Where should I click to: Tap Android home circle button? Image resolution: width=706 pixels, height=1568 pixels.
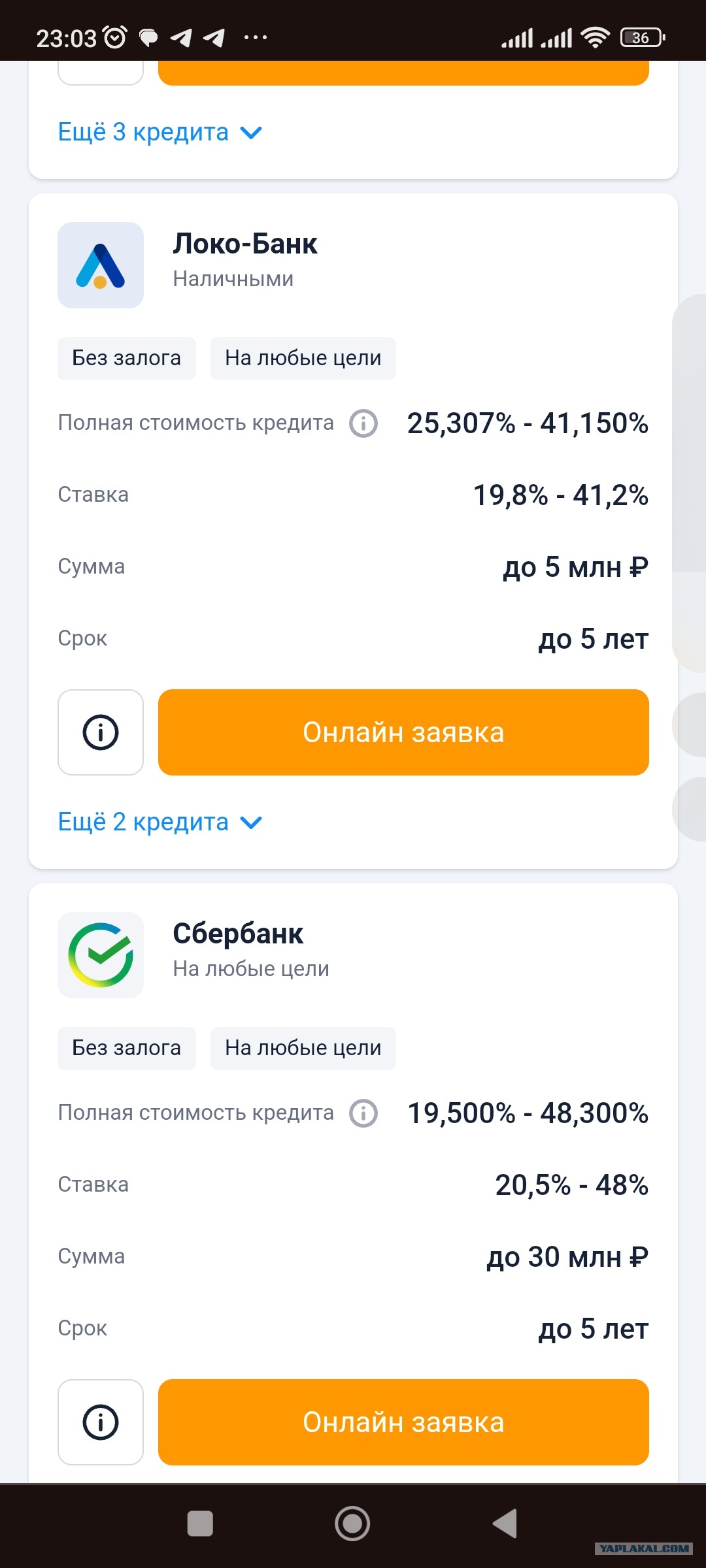pyautogui.click(x=352, y=1524)
